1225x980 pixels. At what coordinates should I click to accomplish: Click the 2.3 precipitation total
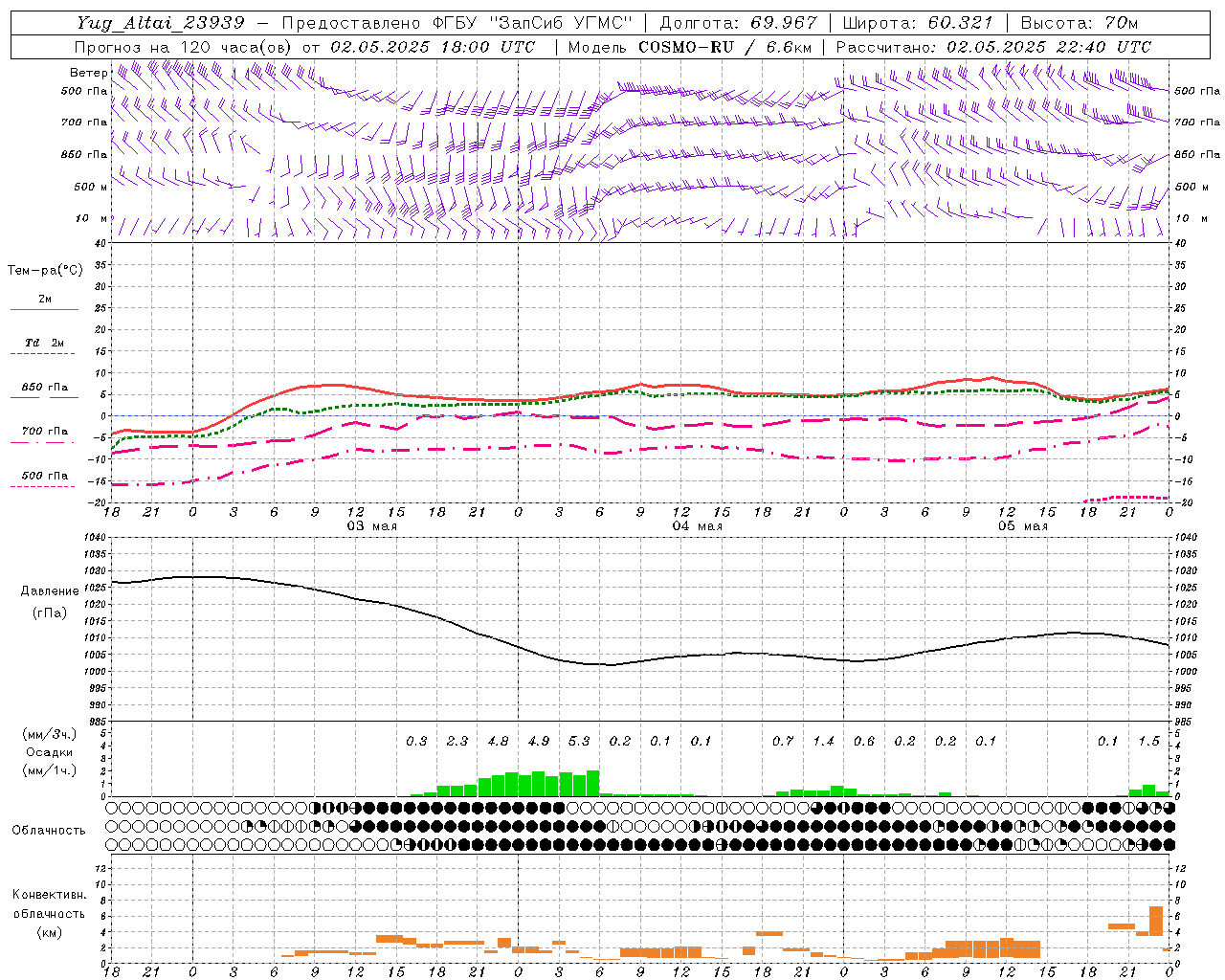[x=457, y=742]
